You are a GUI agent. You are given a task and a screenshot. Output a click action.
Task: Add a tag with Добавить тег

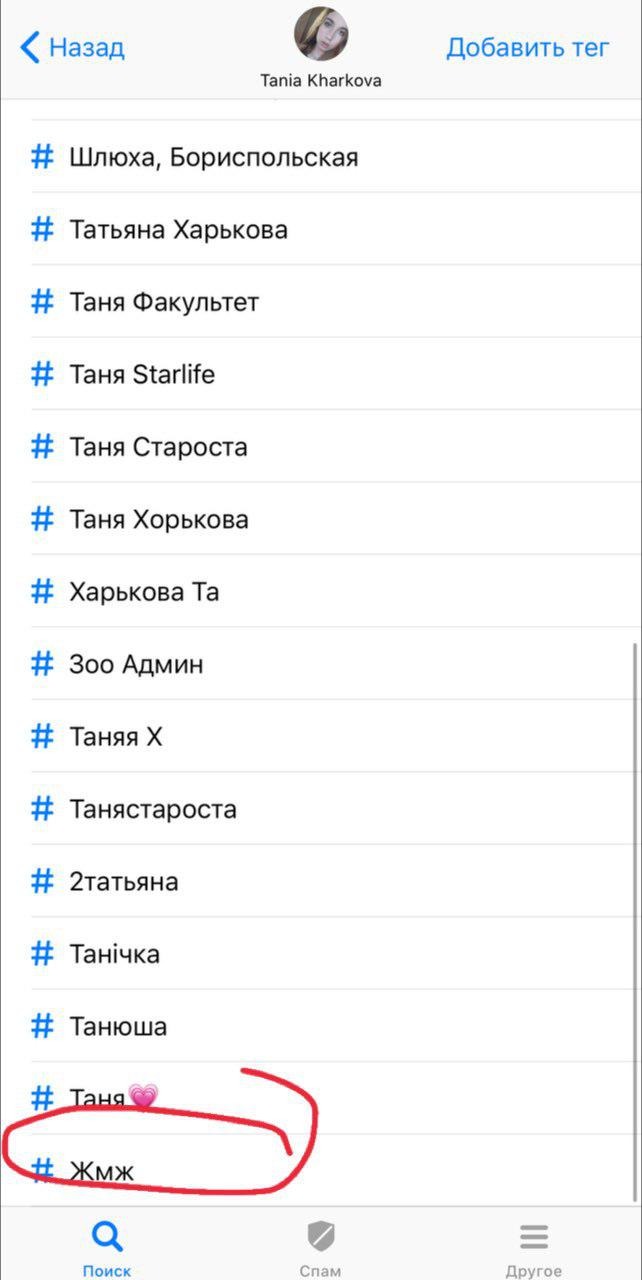(x=528, y=47)
